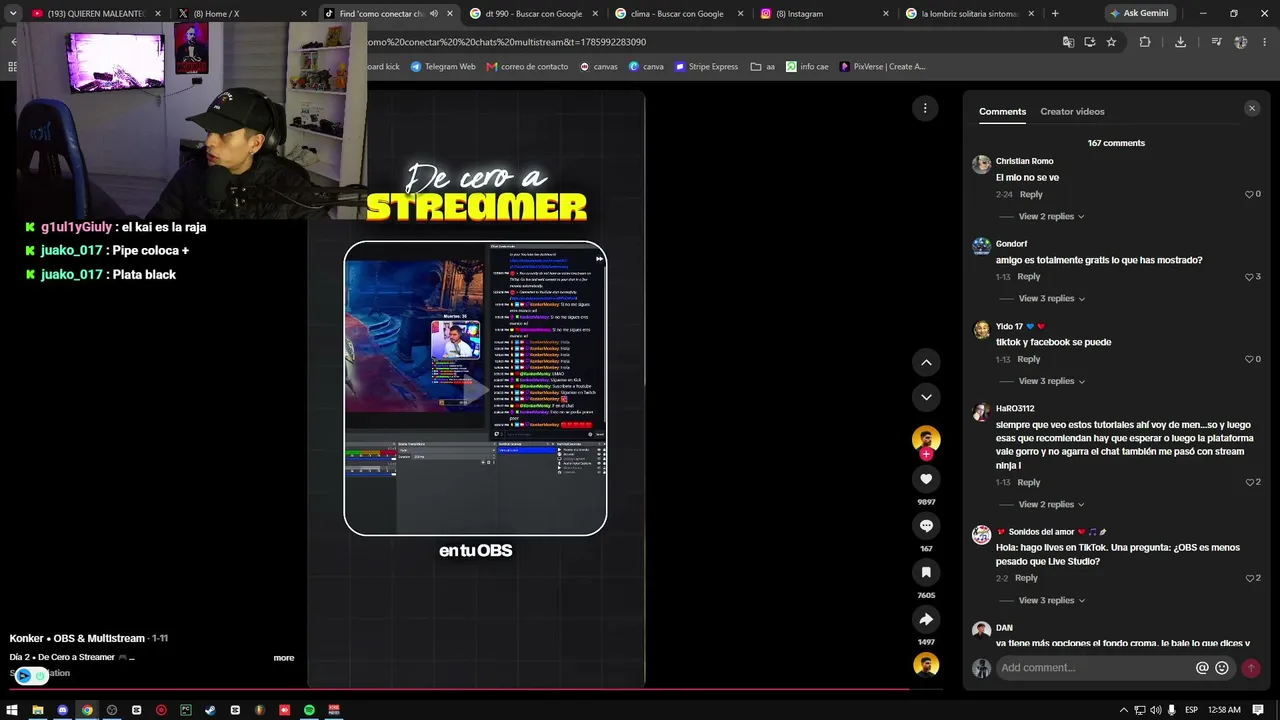Open Chrome downloads
The width and height of the screenshot is (1280, 720).
(1181, 42)
